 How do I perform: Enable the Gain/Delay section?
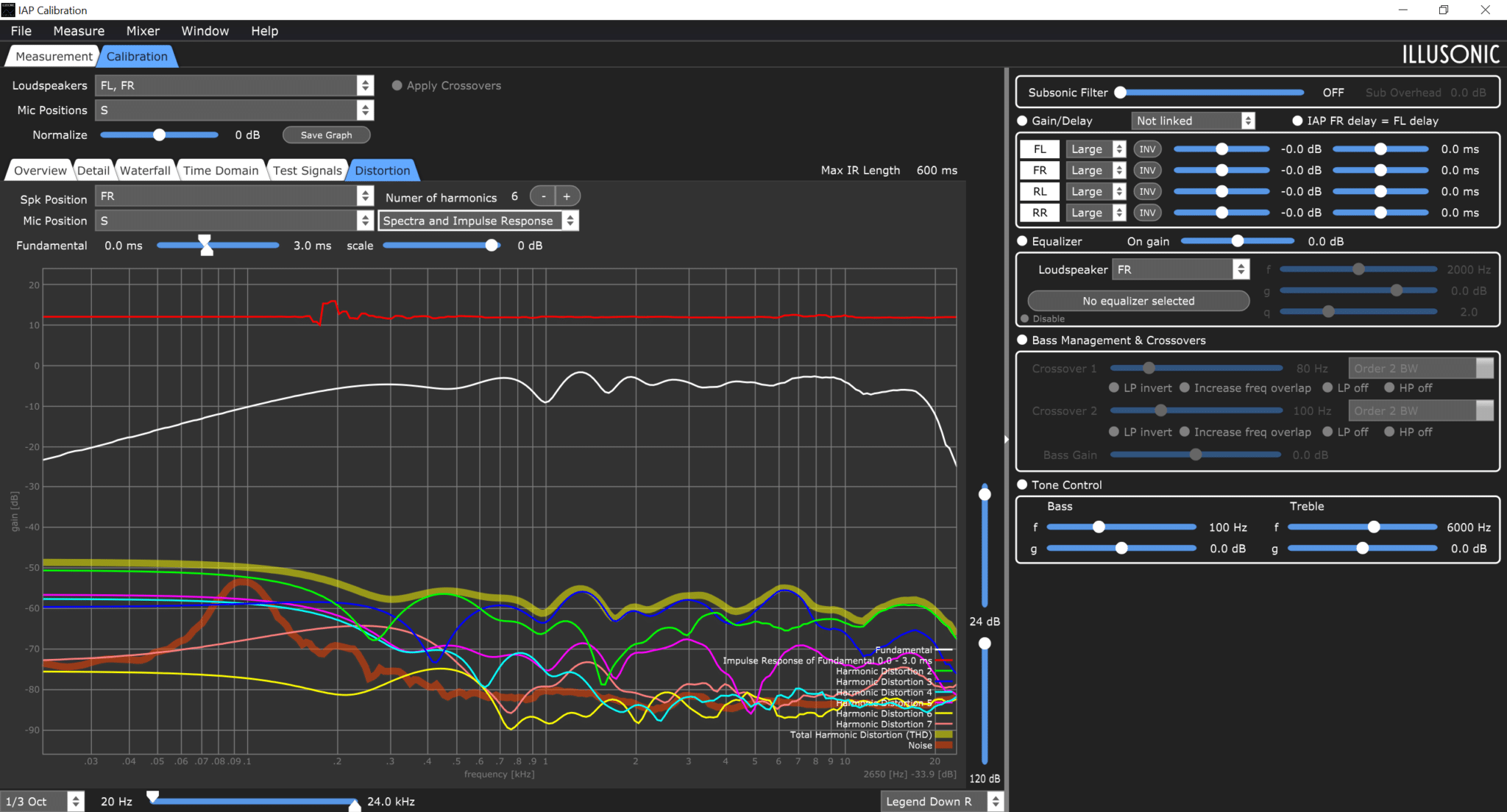coord(1022,121)
